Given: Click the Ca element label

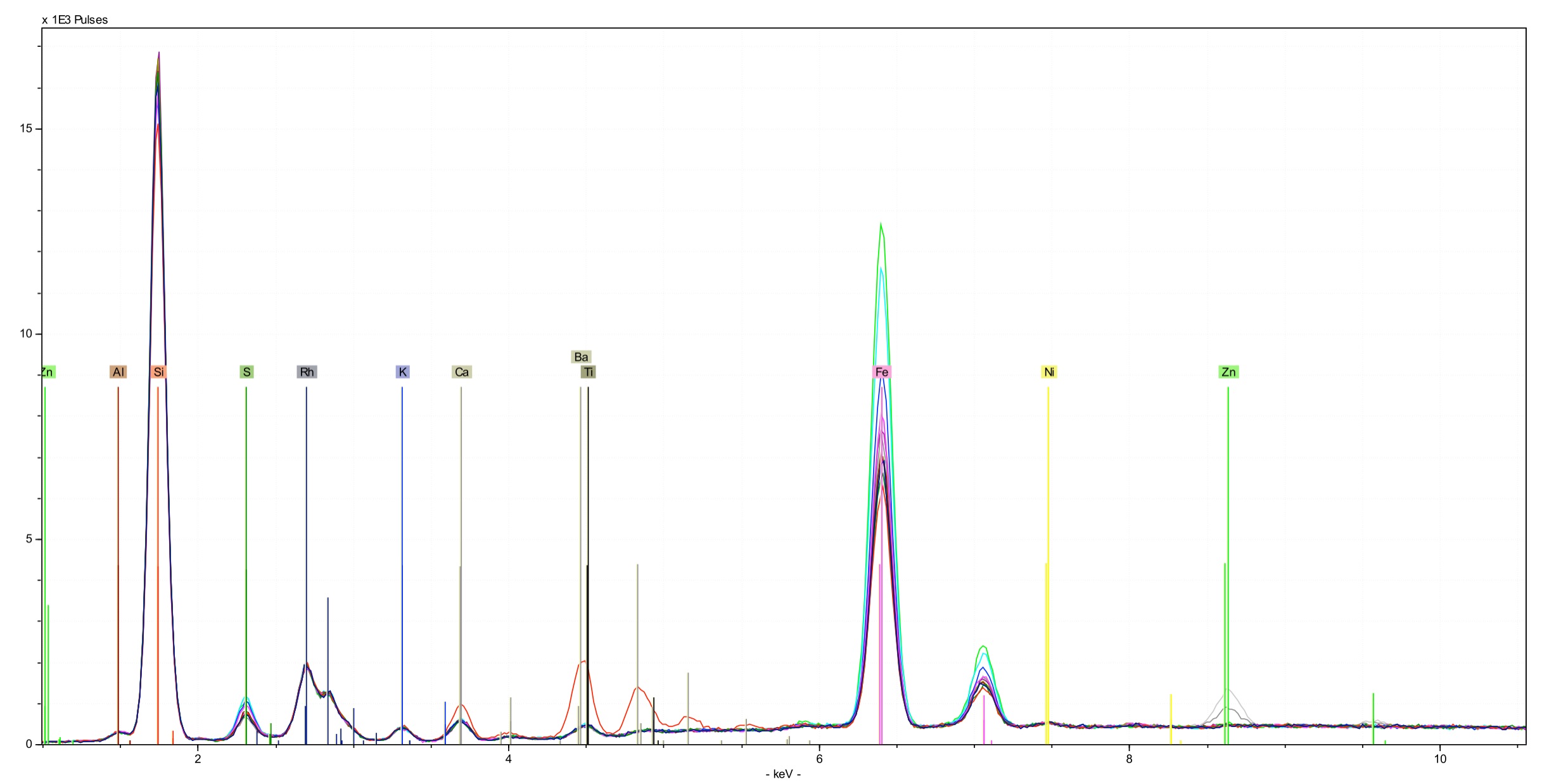Looking at the screenshot, I should coord(461,372).
